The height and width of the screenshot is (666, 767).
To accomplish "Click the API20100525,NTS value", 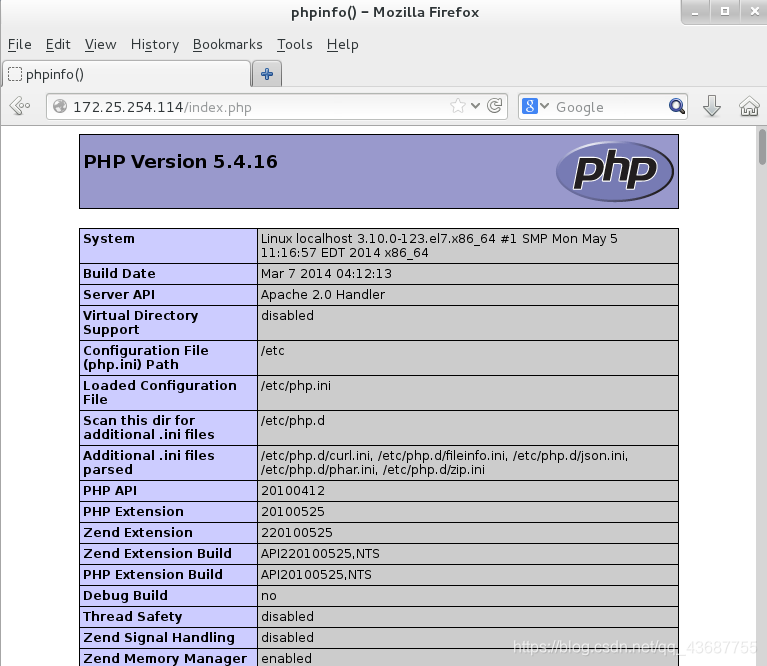I will click(316, 575).
